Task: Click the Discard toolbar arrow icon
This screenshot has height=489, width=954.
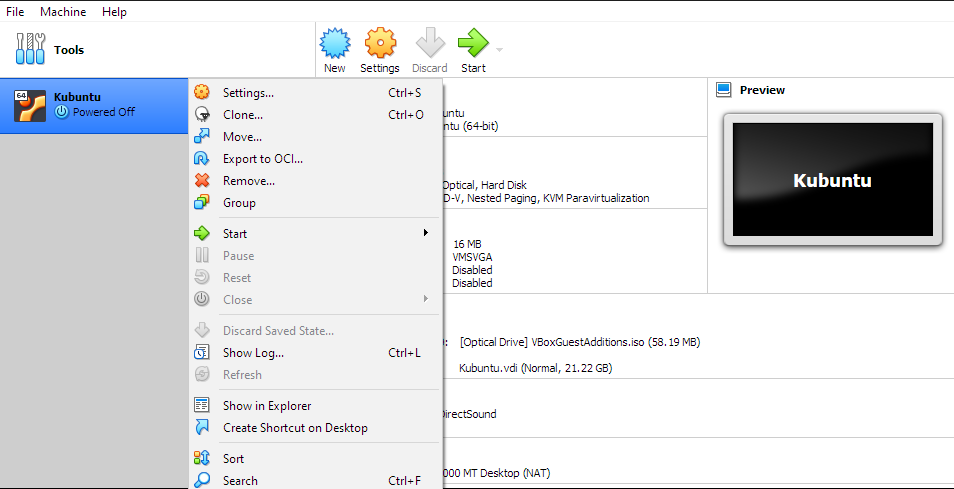Action: pyautogui.click(x=430, y=43)
